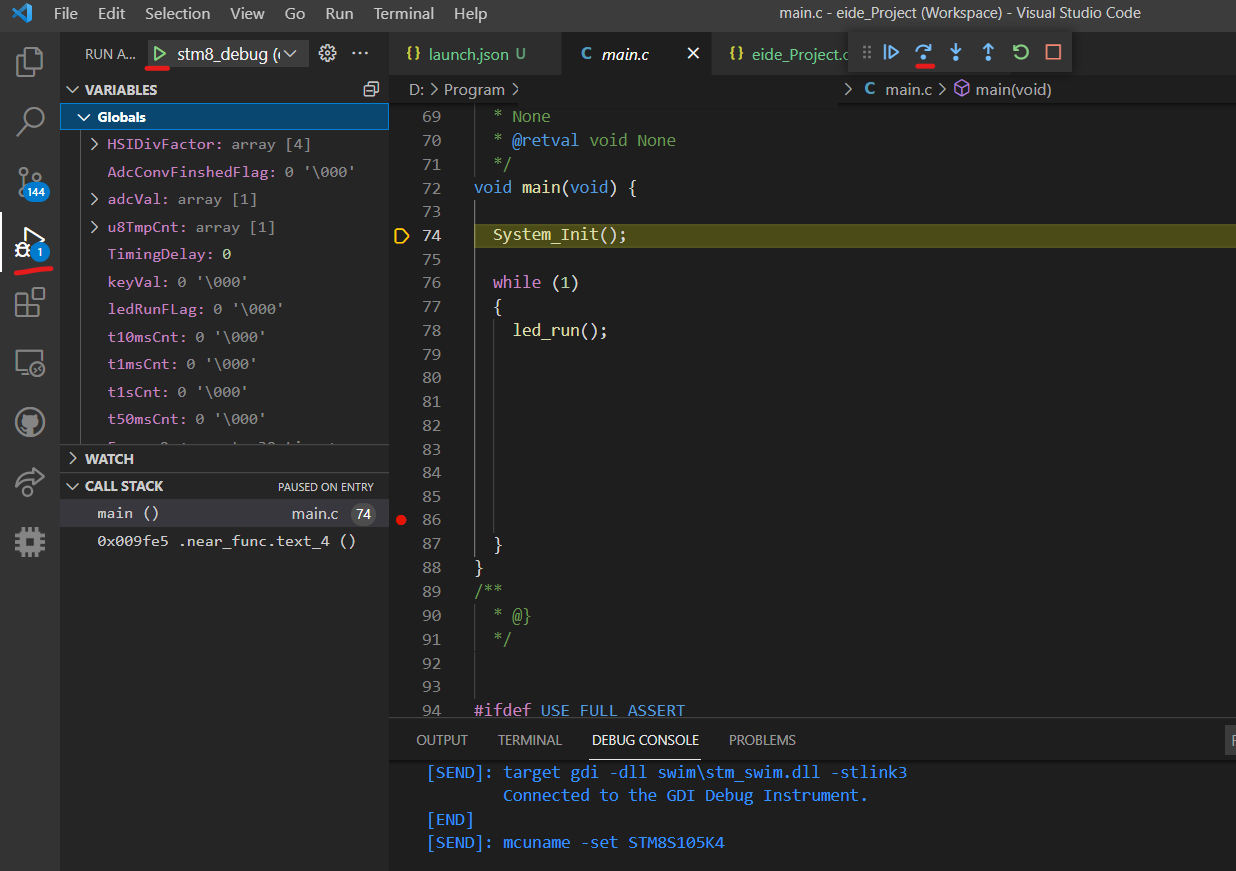Toggle the breakpoint on line 86
Viewport: 1236px width, 871px height.
[401, 520]
